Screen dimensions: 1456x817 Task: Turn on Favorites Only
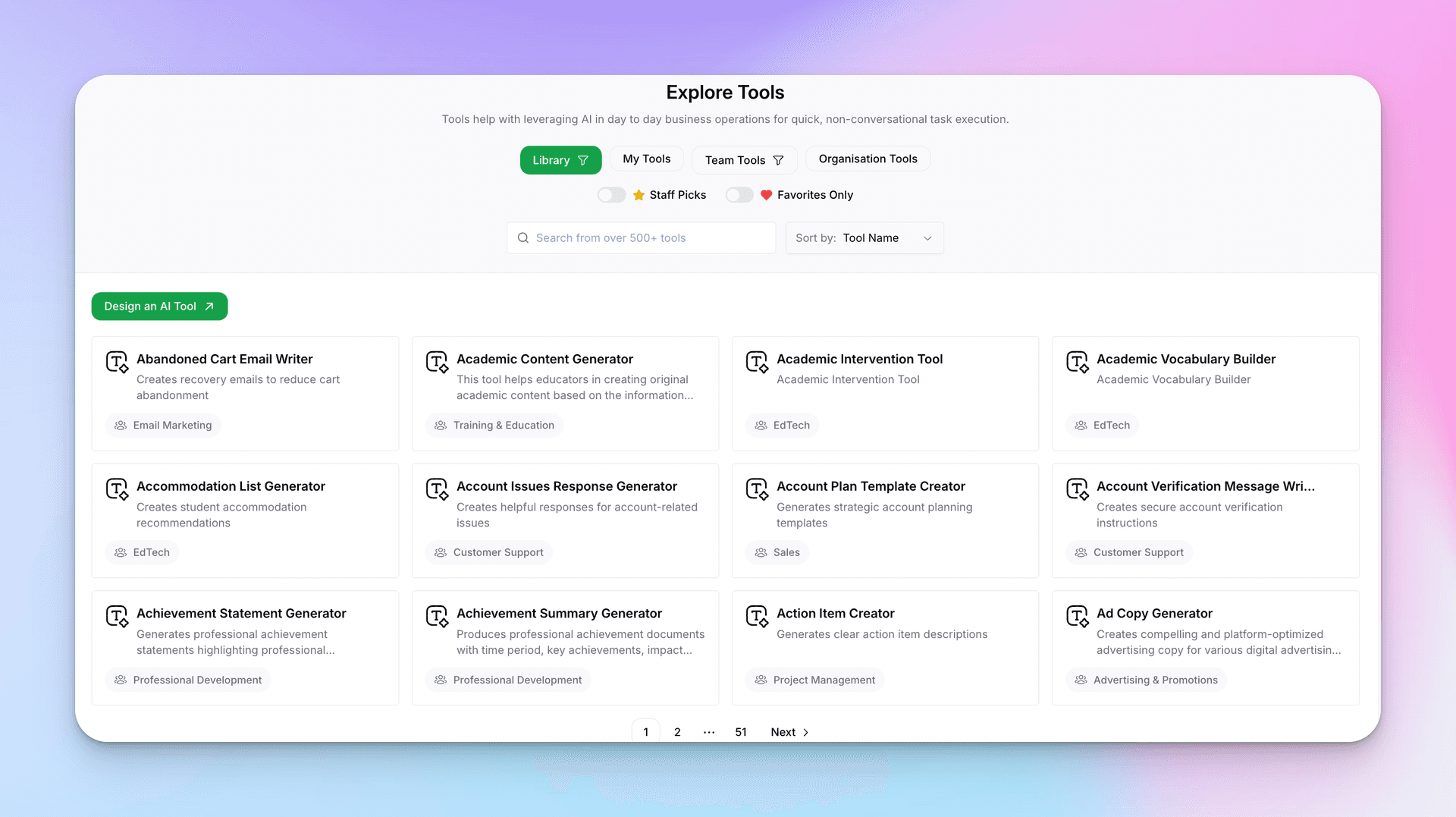[739, 195]
